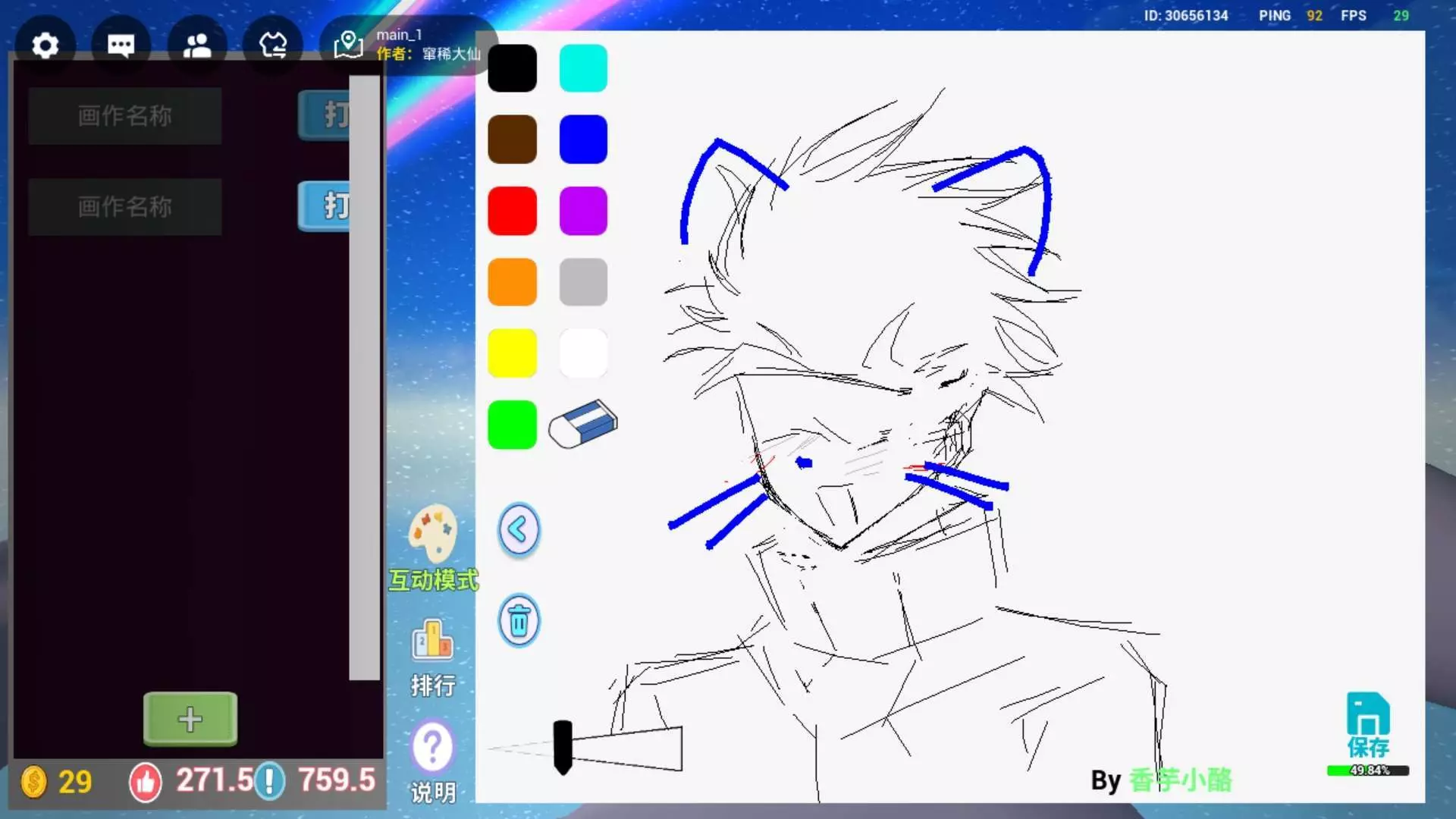
Task: Open the 排行 ranking podium icon
Action: [x=432, y=642]
